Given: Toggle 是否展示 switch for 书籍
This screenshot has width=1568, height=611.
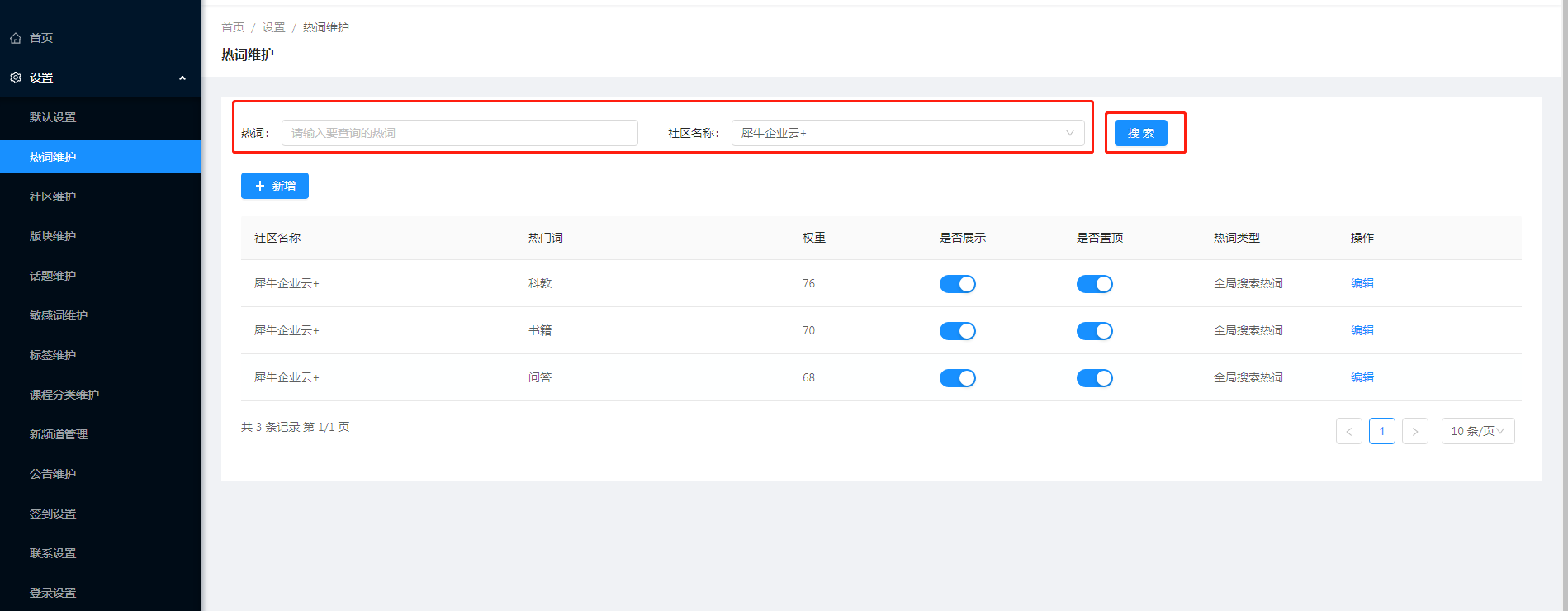Looking at the screenshot, I should pyautogui.click(x=958, y=331).
